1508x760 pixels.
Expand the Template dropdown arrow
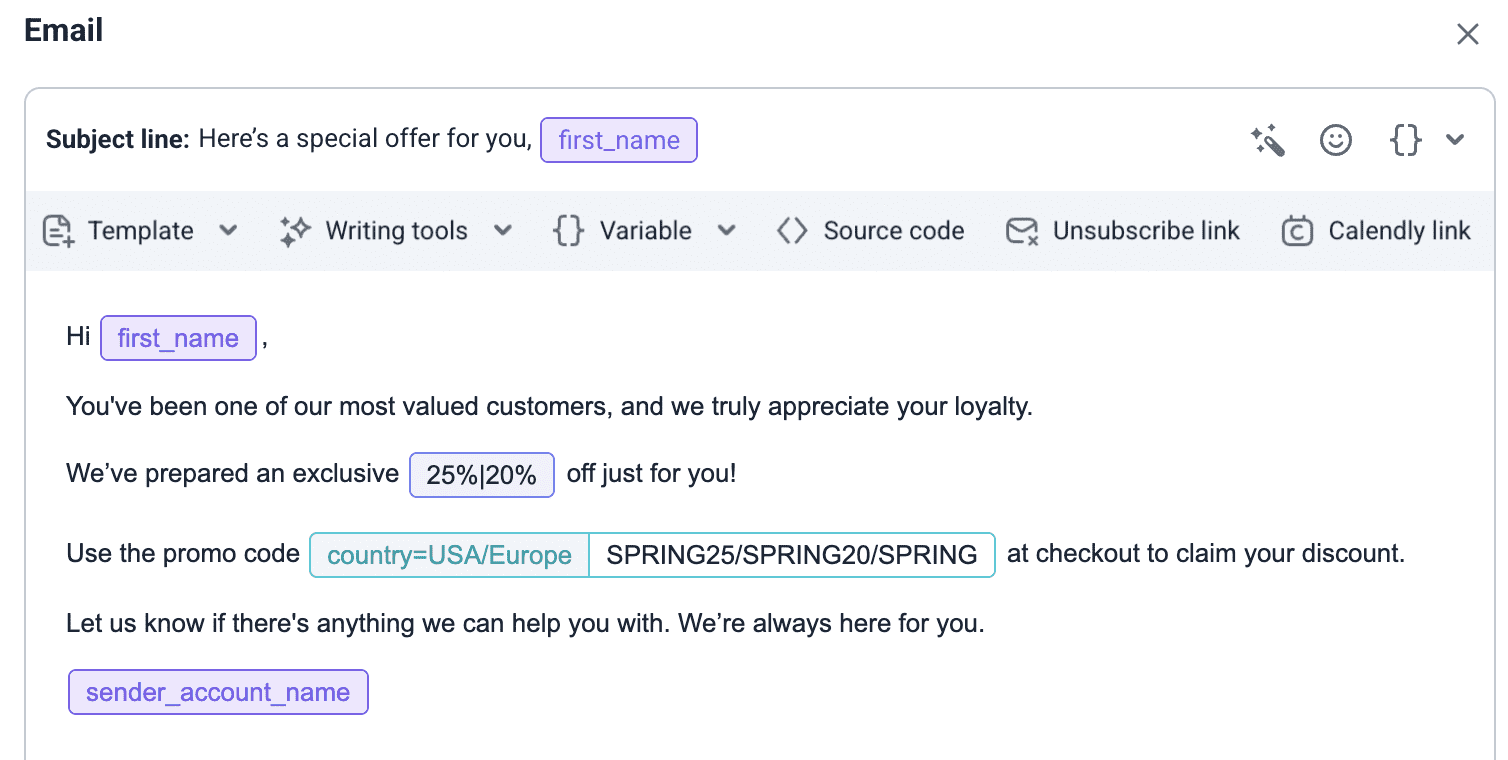pyautogui.click(x=228, y=231)
